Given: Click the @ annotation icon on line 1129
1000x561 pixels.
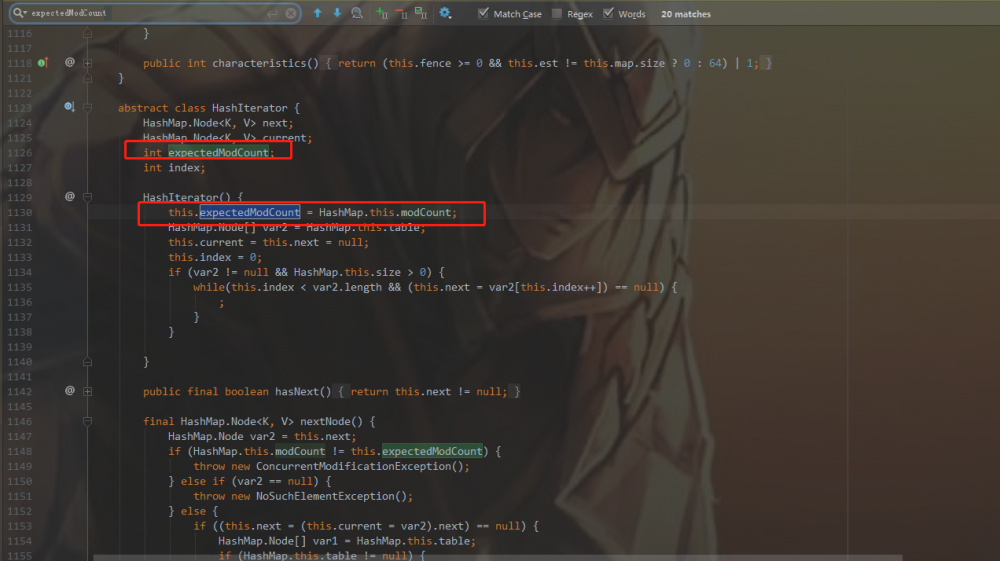Looking at the screenshot, I should [x=70, y=196].
